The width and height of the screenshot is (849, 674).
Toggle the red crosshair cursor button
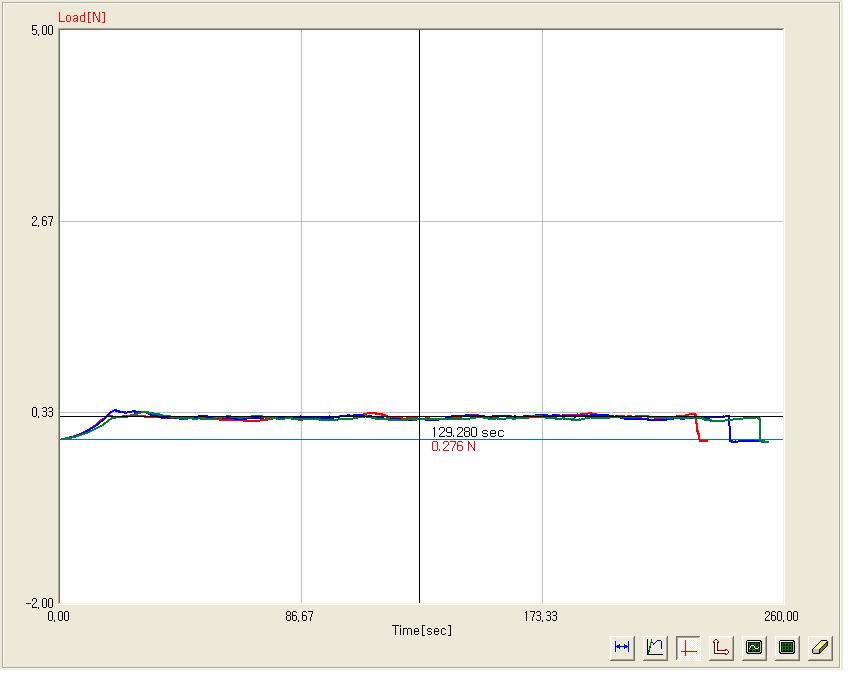pyautogui.click(x=688, y=647)
